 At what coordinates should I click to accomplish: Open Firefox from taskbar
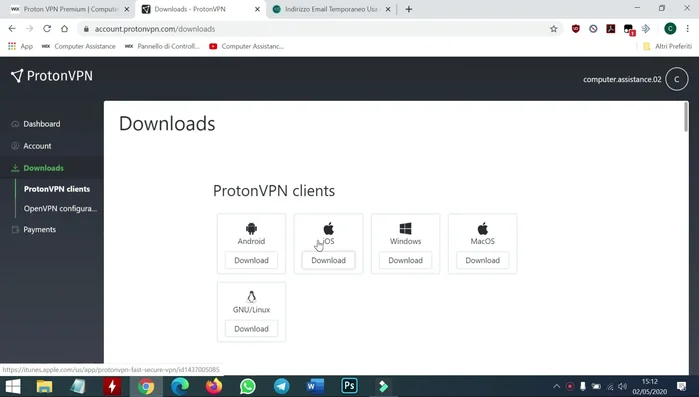(214, 386)
